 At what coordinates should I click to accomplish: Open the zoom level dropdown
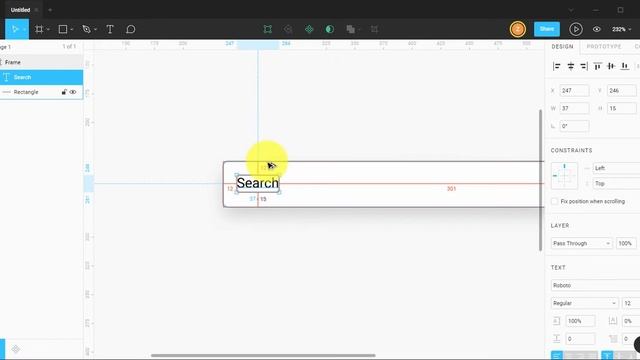click(621, 29)
